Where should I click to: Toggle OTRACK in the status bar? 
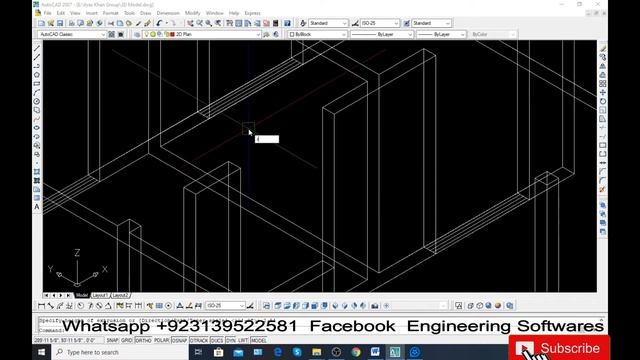coord(199,340)
